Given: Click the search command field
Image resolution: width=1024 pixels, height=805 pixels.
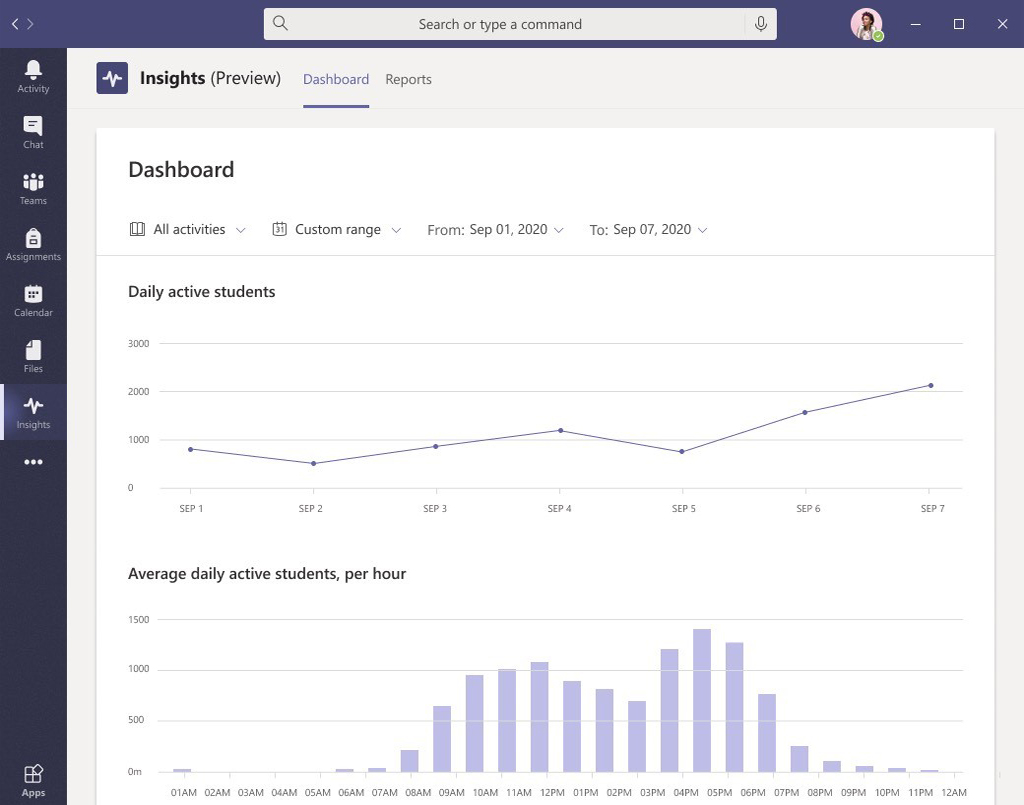Looking at the screenshot, I should pyautogui.click(x=520, y=24).
